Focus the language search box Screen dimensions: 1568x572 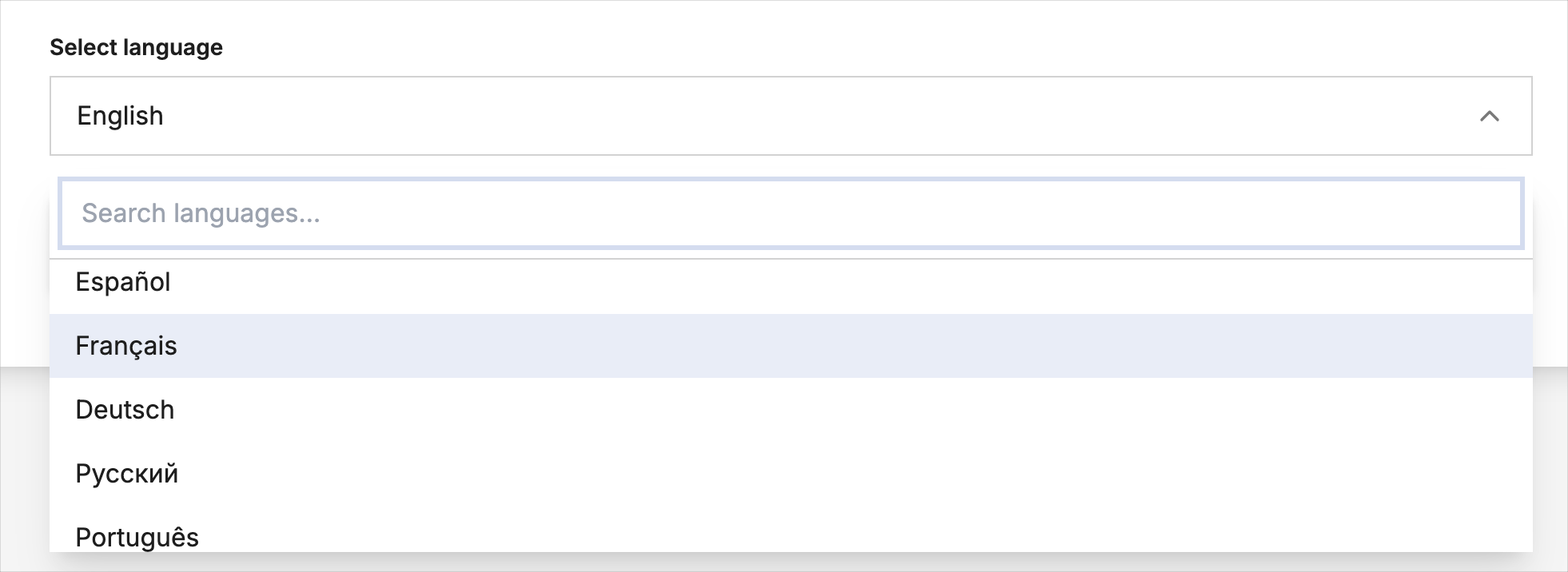coord(790,213)
